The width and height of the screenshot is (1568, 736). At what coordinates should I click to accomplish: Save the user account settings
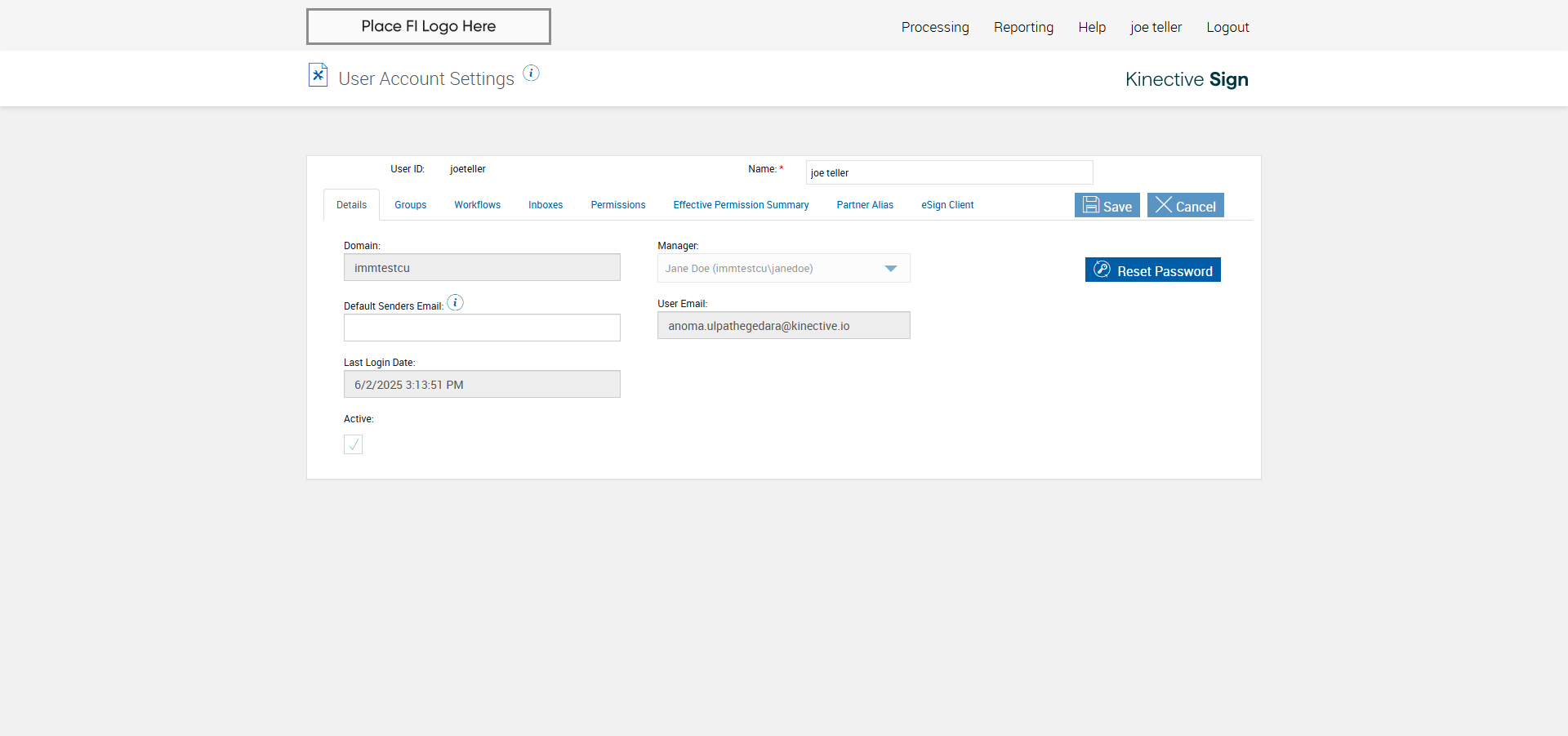1107,205
